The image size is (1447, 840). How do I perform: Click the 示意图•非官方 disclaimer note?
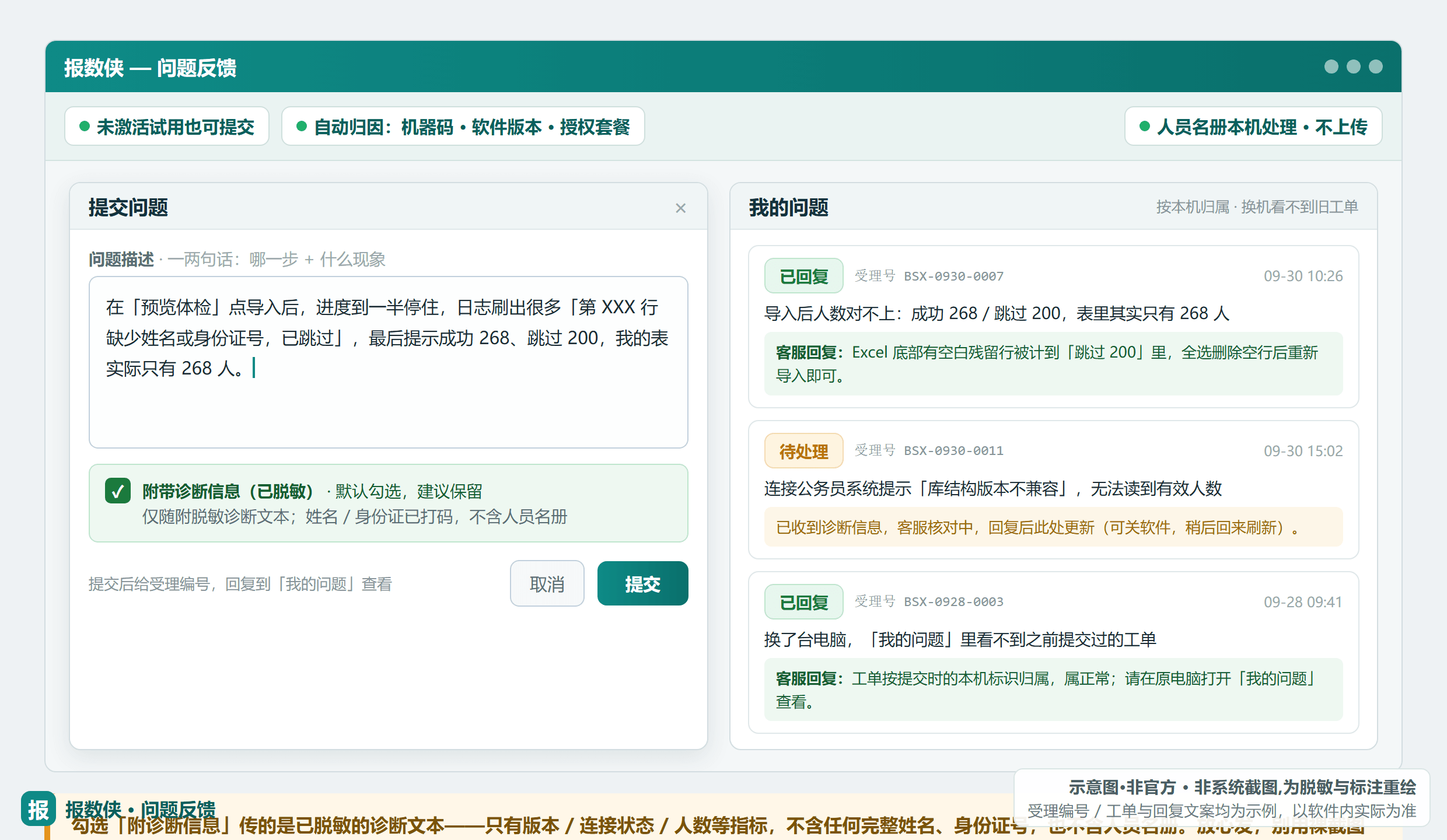1222,798
